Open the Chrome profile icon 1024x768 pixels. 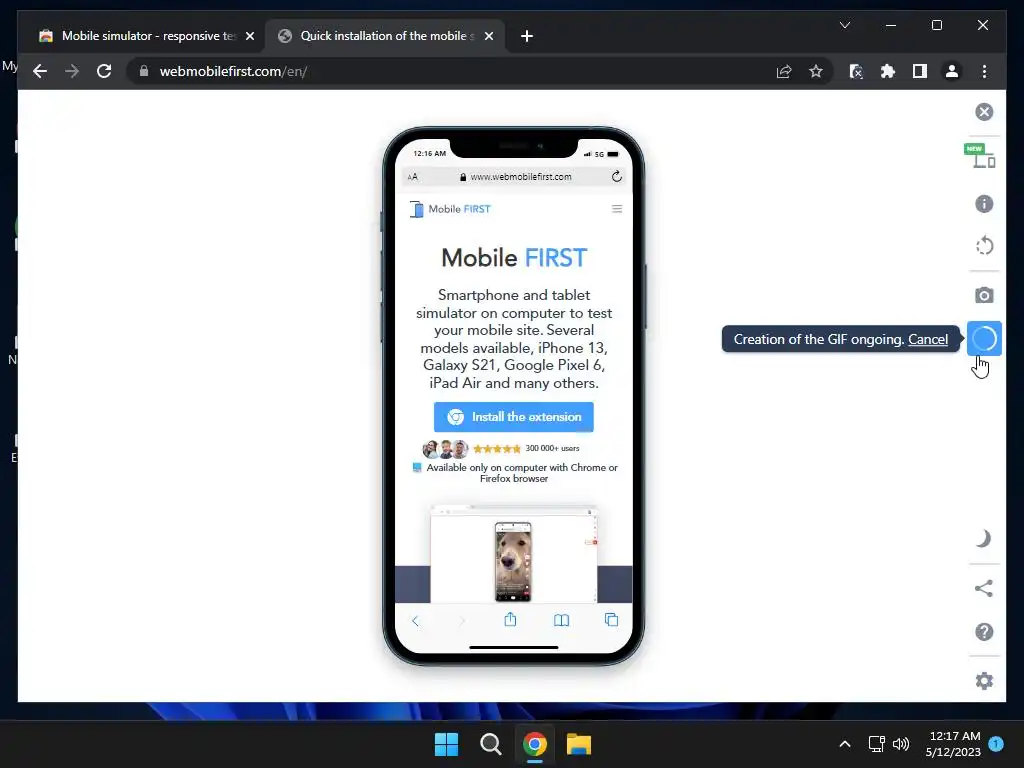click(952, 71)
